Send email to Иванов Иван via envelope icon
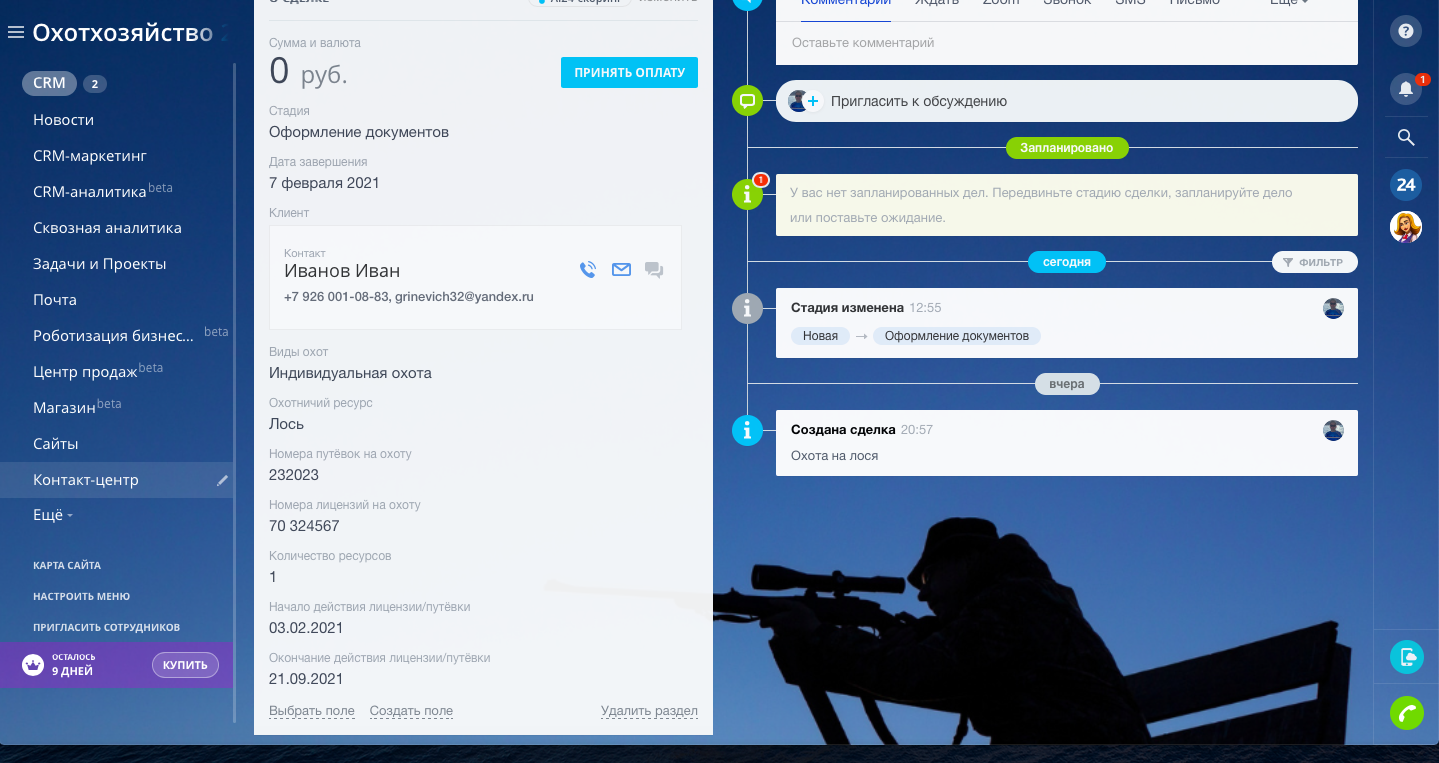The width and height of the screenshot is (1439, 763). tap(621, 269)
